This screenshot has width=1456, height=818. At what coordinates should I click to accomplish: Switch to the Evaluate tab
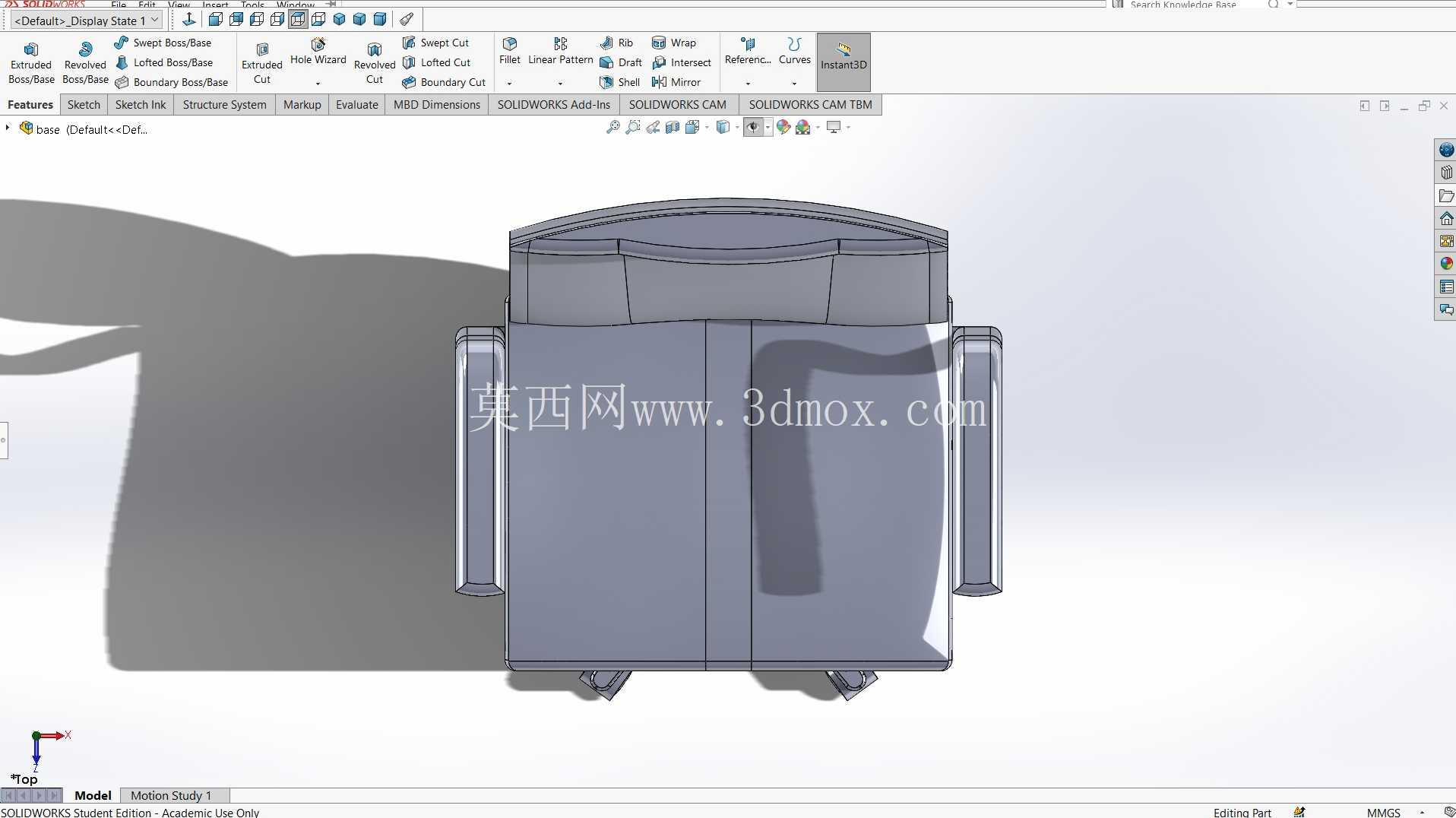click(357, 105)
